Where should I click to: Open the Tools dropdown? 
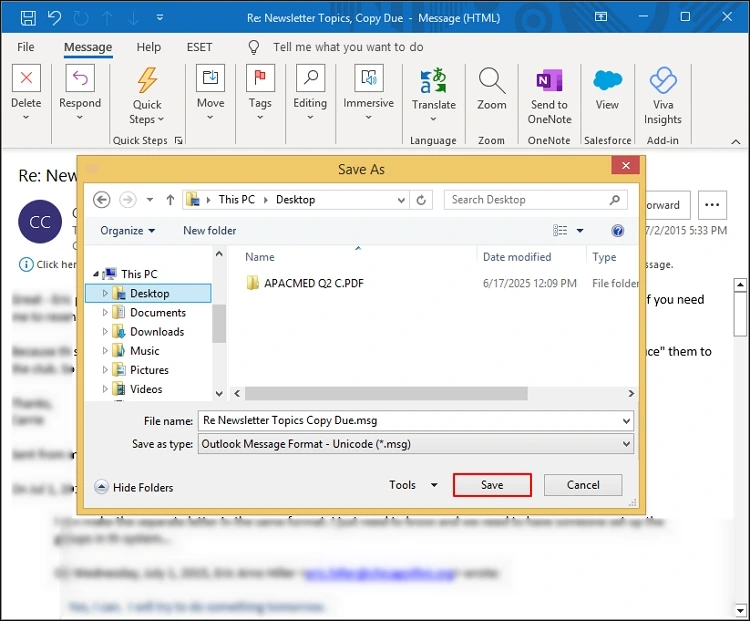(x=413, y=485)
